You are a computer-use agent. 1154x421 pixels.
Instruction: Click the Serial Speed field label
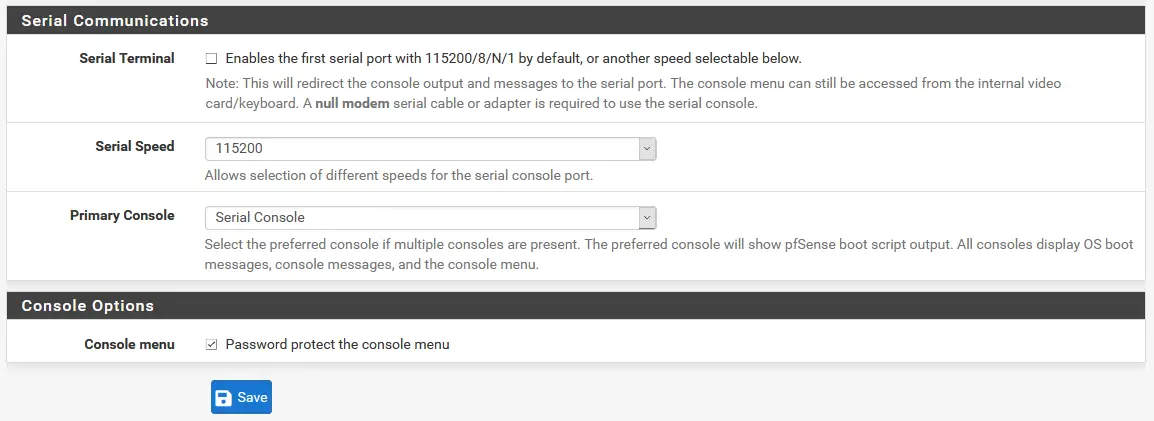(x=135, y=146)
